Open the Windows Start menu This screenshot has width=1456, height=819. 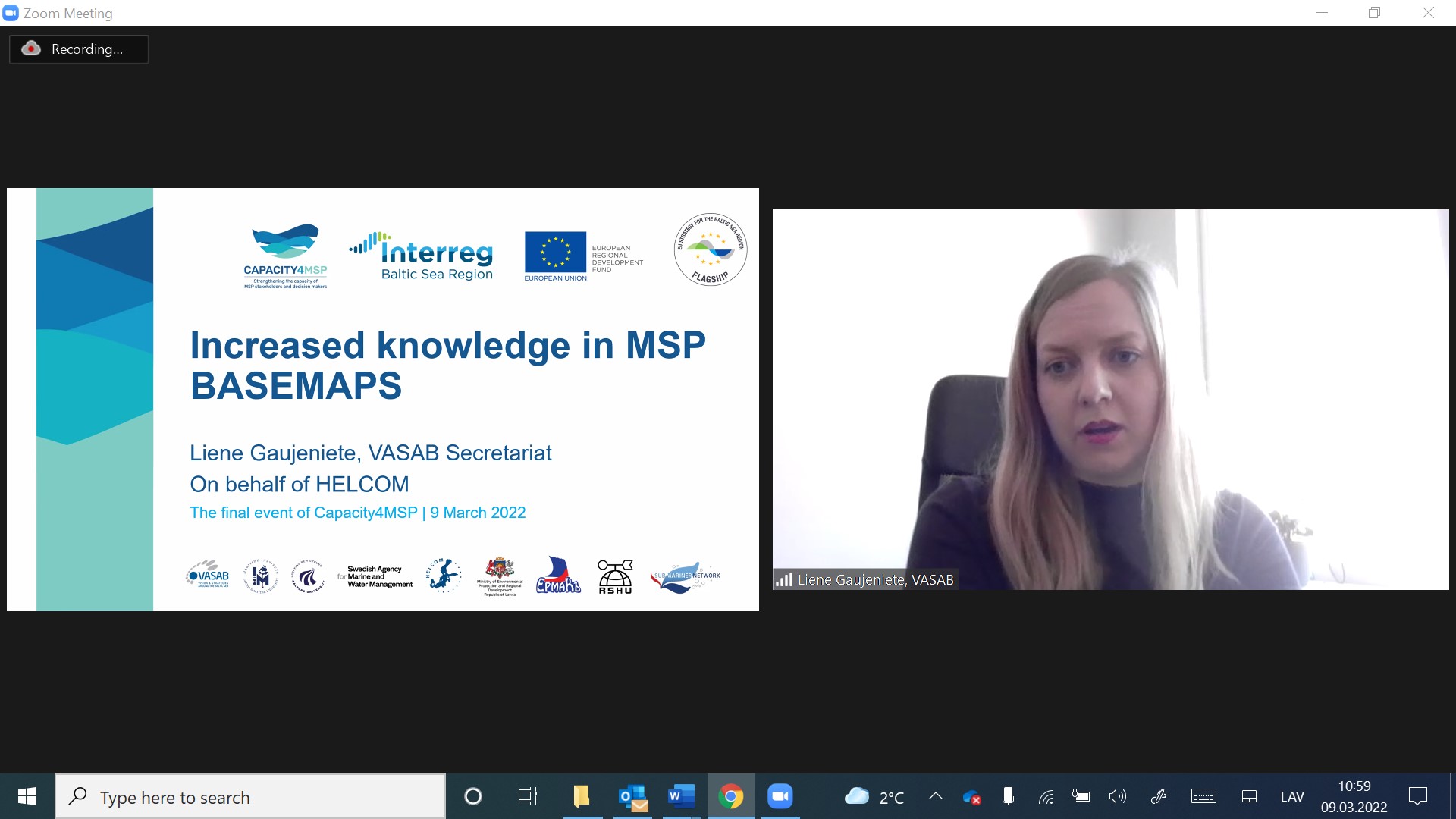[27, 796]
